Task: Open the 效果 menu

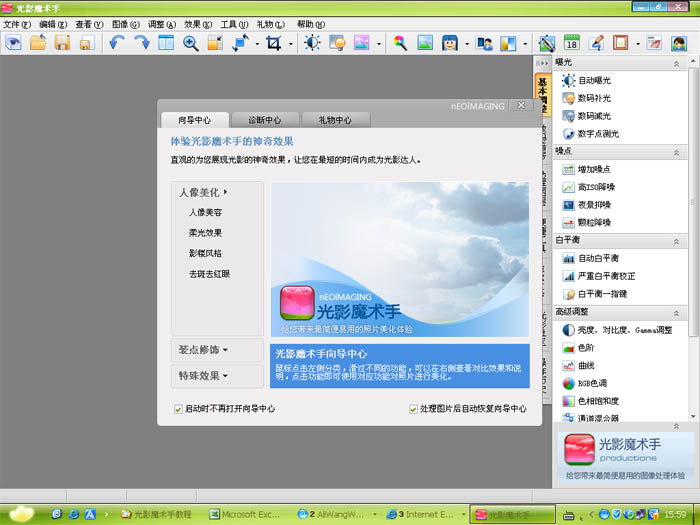Action: (198, 24)
